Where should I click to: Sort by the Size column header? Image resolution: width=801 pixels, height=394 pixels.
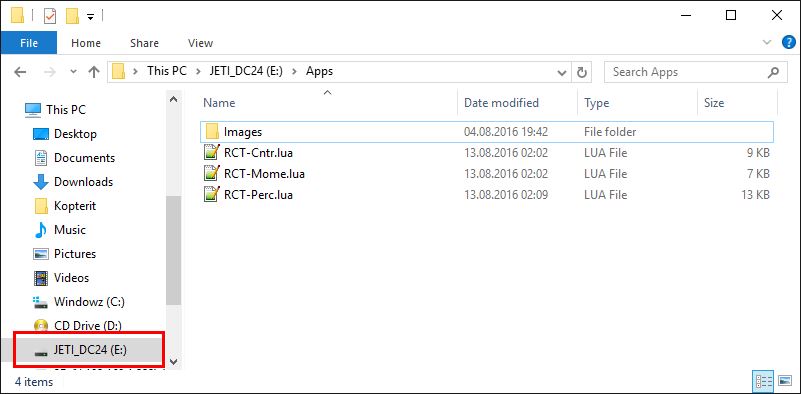click(x=714, y=103)
